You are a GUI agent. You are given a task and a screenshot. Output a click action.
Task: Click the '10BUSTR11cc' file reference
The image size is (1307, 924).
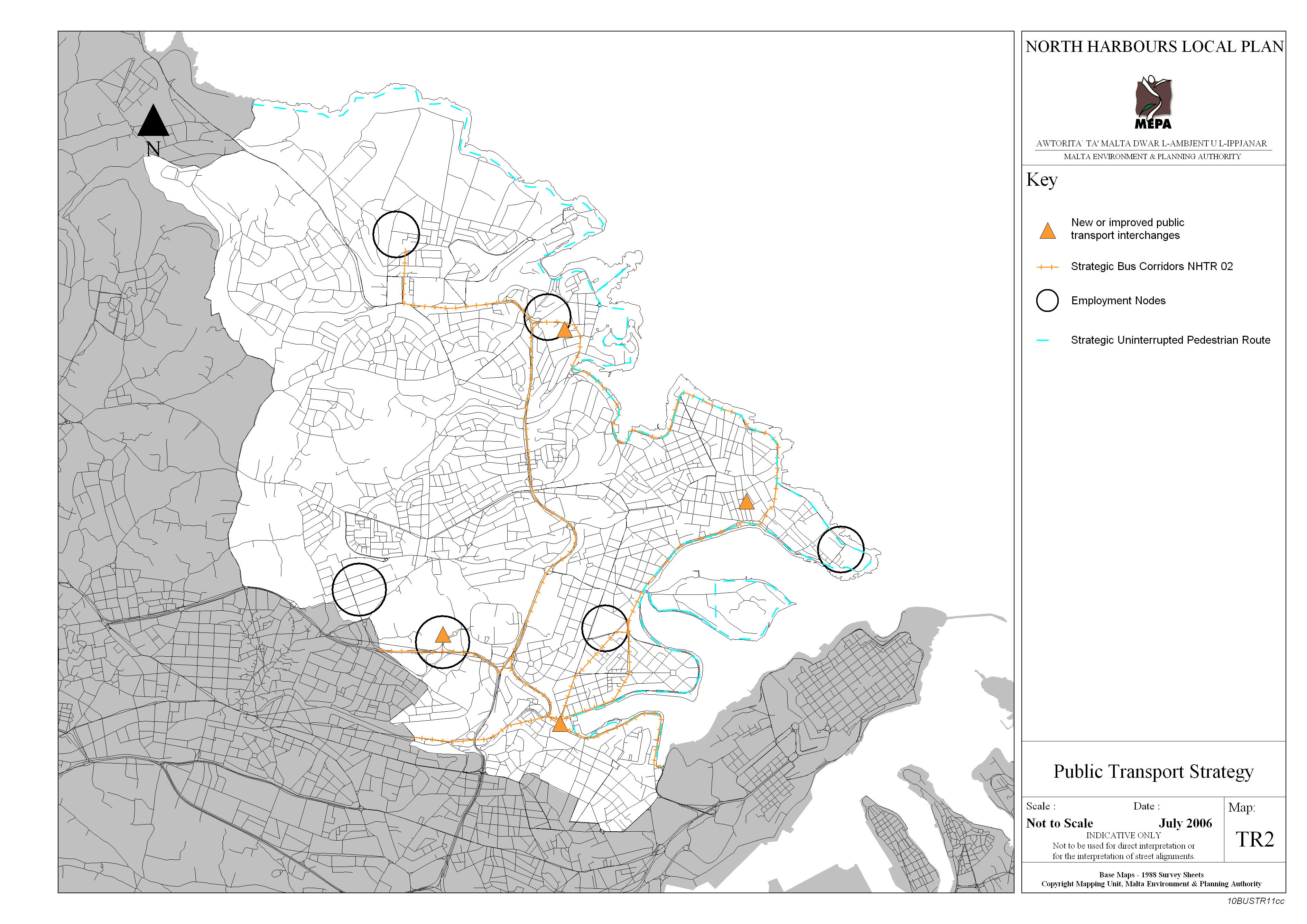click(1255, 901)
